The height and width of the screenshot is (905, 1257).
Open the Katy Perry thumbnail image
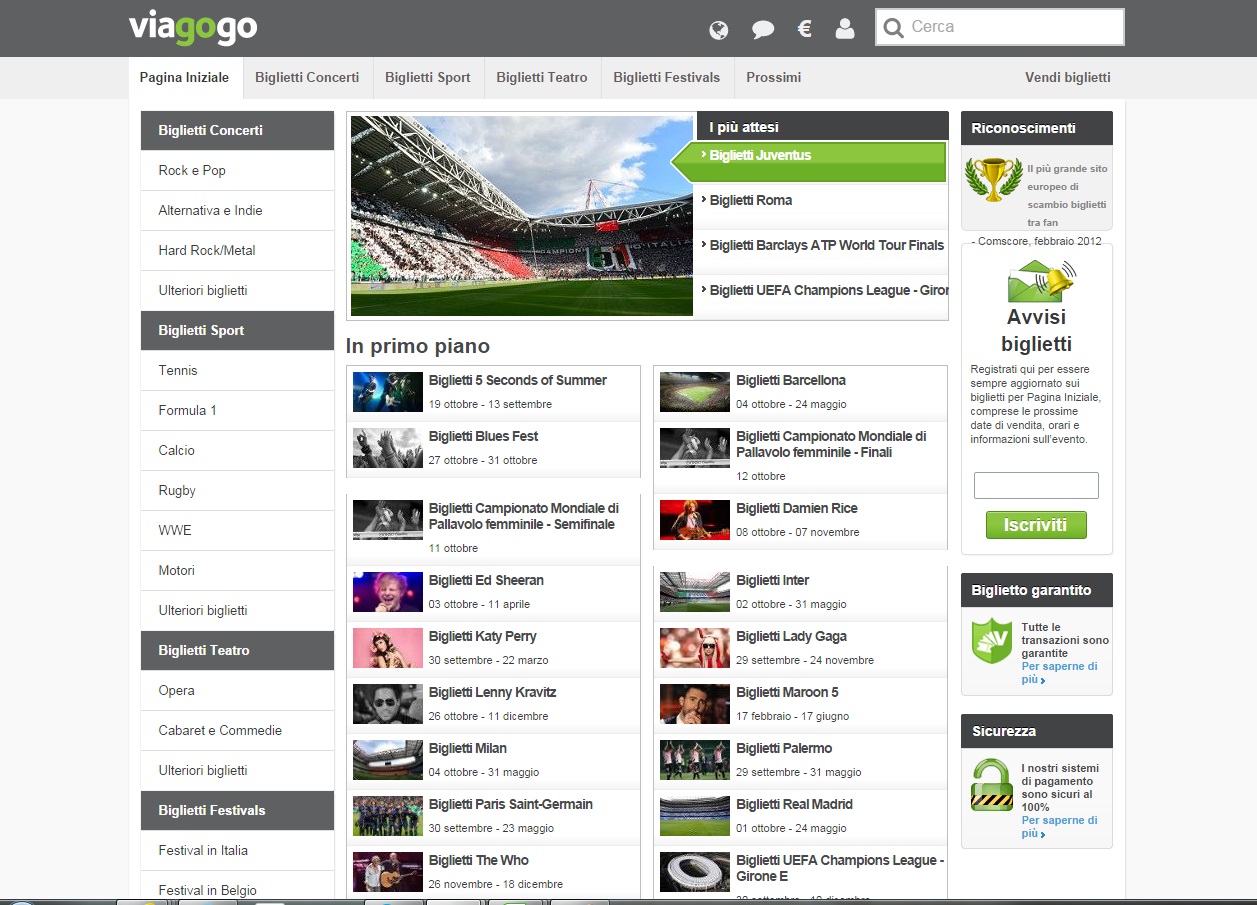click(x=388, y=648)
